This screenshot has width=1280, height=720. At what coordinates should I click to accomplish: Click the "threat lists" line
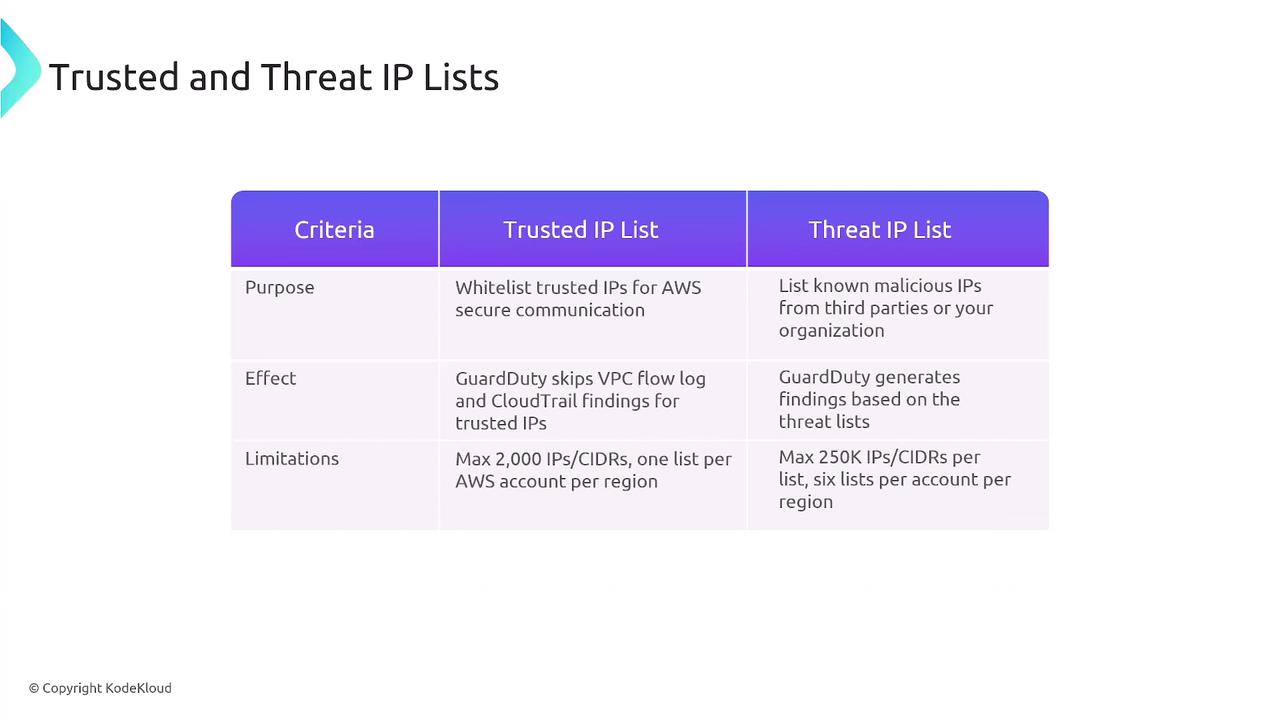(x=823, y=421)
